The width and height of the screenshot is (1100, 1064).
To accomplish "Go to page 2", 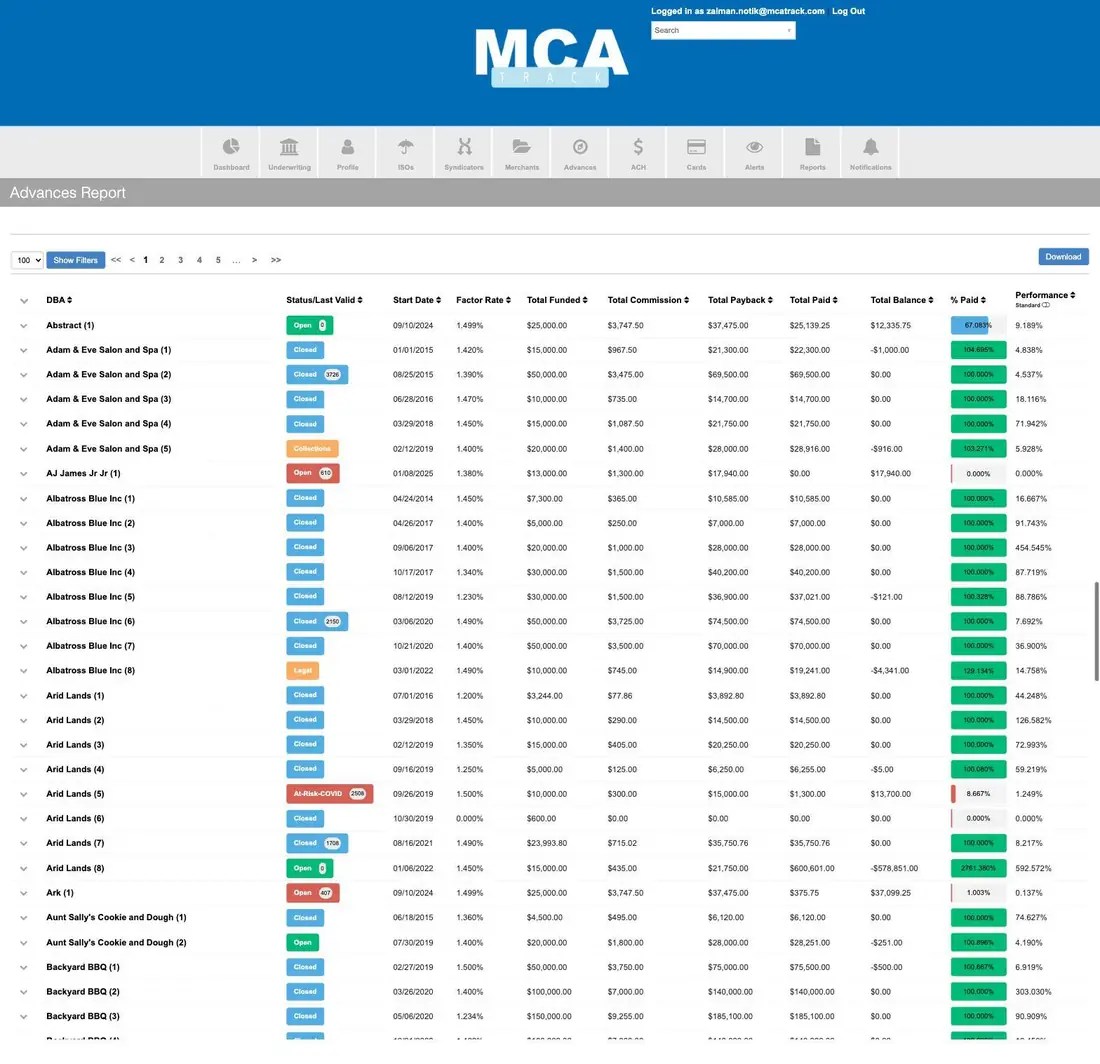I will click(x=162, y=260).
